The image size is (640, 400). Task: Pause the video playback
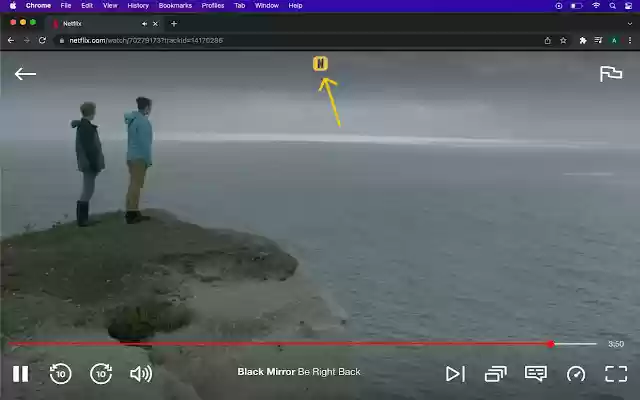tap(20, 373)
